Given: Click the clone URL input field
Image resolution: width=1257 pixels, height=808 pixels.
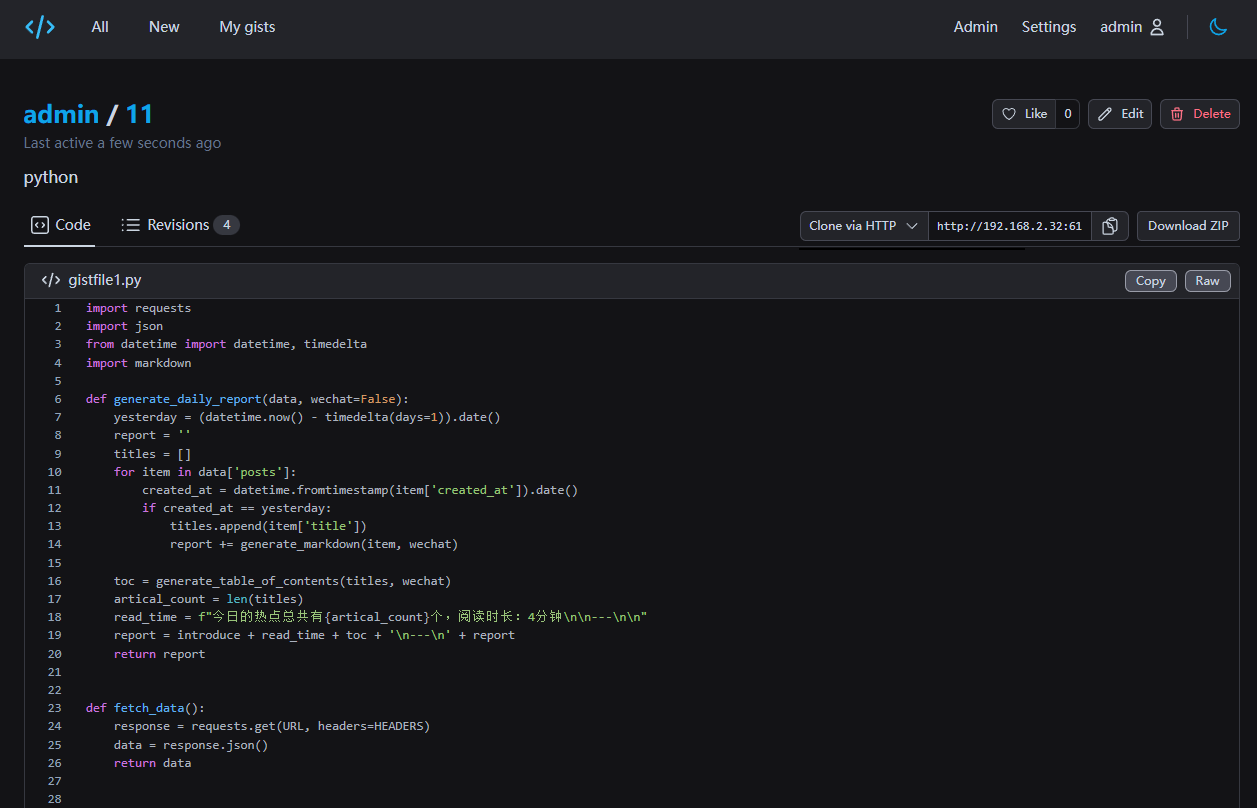Looking at the screenshot, I should (1009, 226).
